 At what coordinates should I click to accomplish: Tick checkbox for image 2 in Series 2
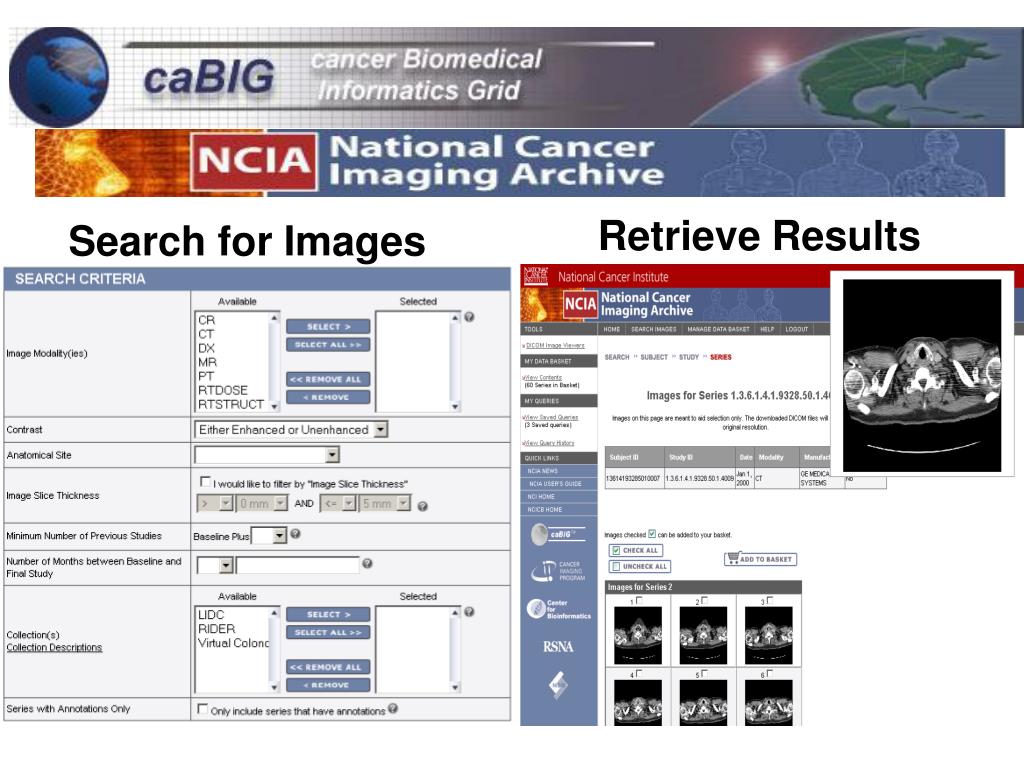(705, 600)
